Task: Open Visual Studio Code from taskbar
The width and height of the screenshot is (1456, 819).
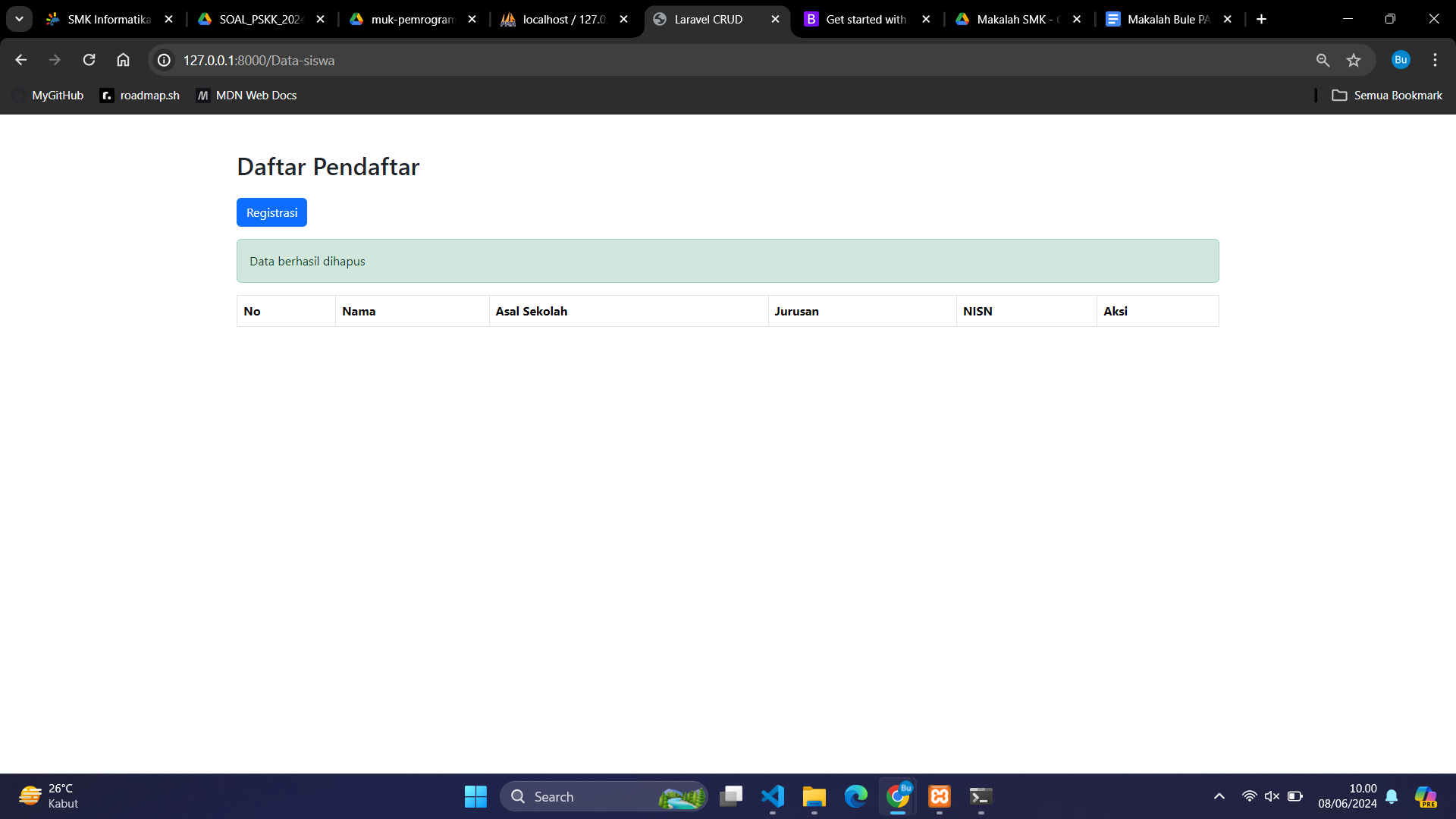Action: pos(772,796)
